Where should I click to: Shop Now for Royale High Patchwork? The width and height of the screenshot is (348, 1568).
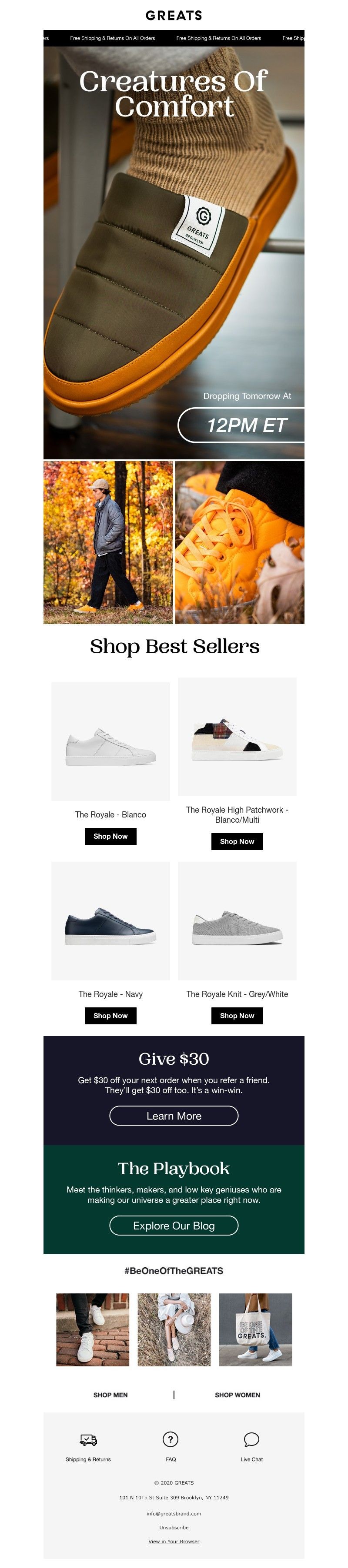point(237,841)
